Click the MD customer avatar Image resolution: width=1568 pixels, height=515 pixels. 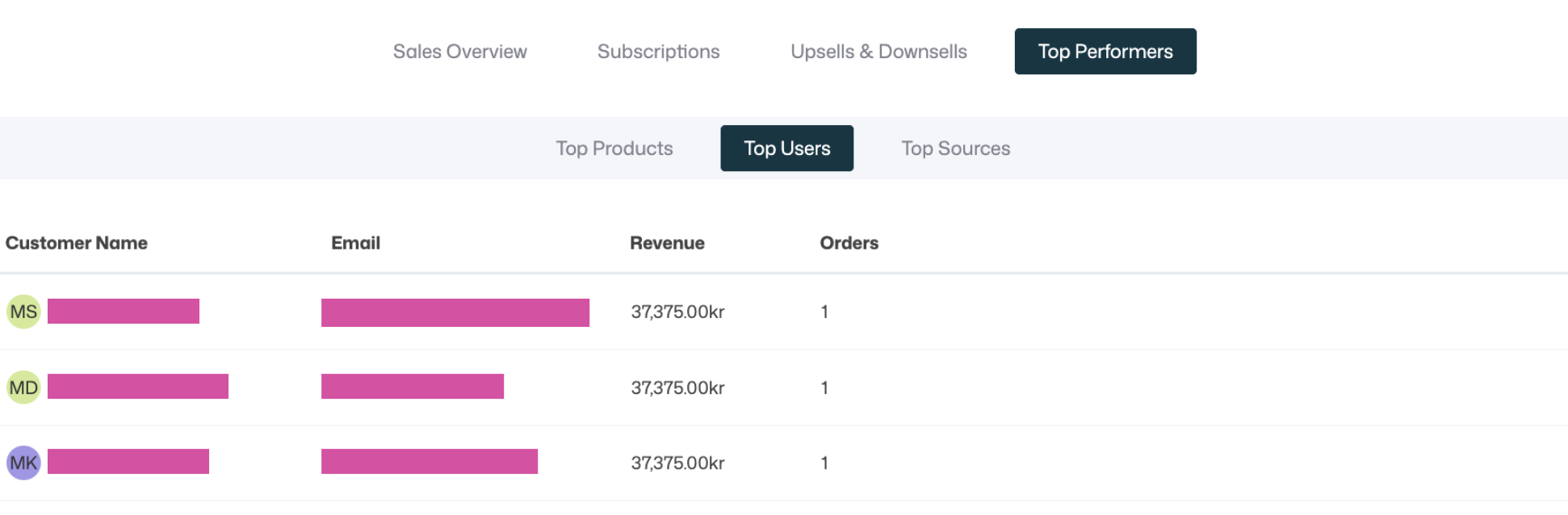pos(23,387)
